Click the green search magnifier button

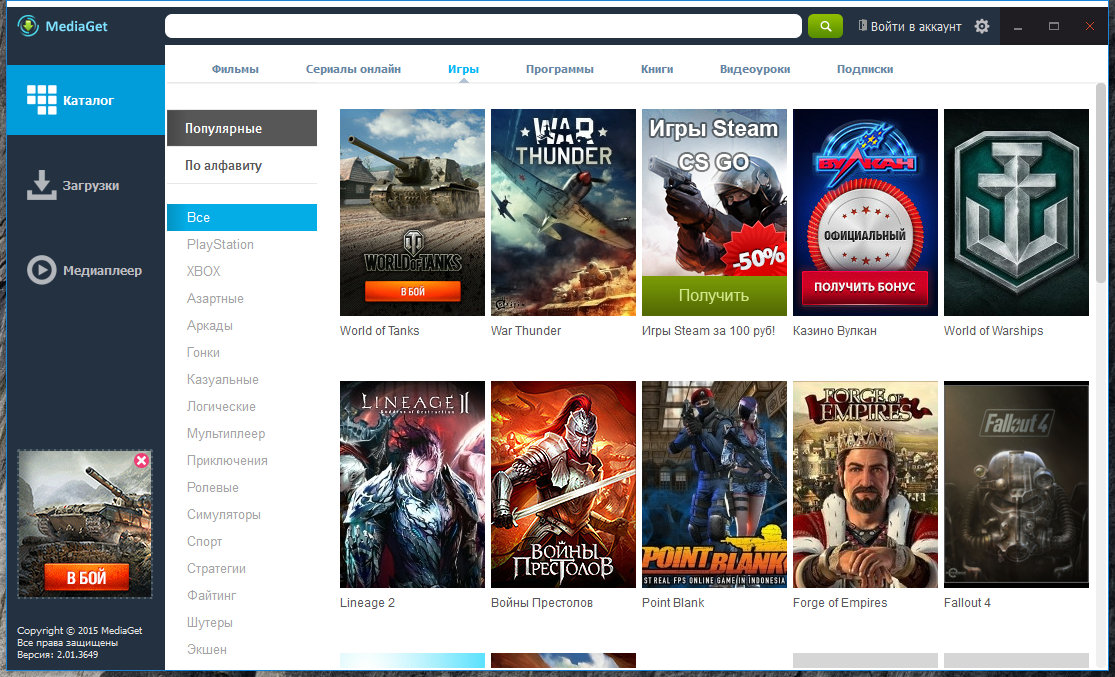pyautogui.click(x=825, y=26)
